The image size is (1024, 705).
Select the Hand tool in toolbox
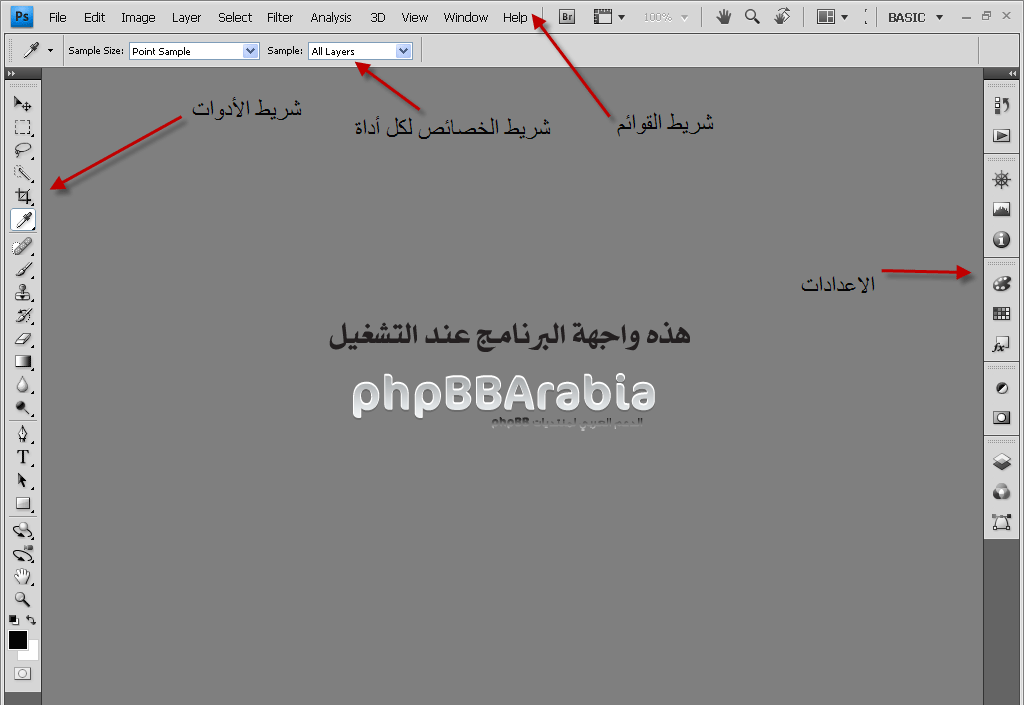23,576
